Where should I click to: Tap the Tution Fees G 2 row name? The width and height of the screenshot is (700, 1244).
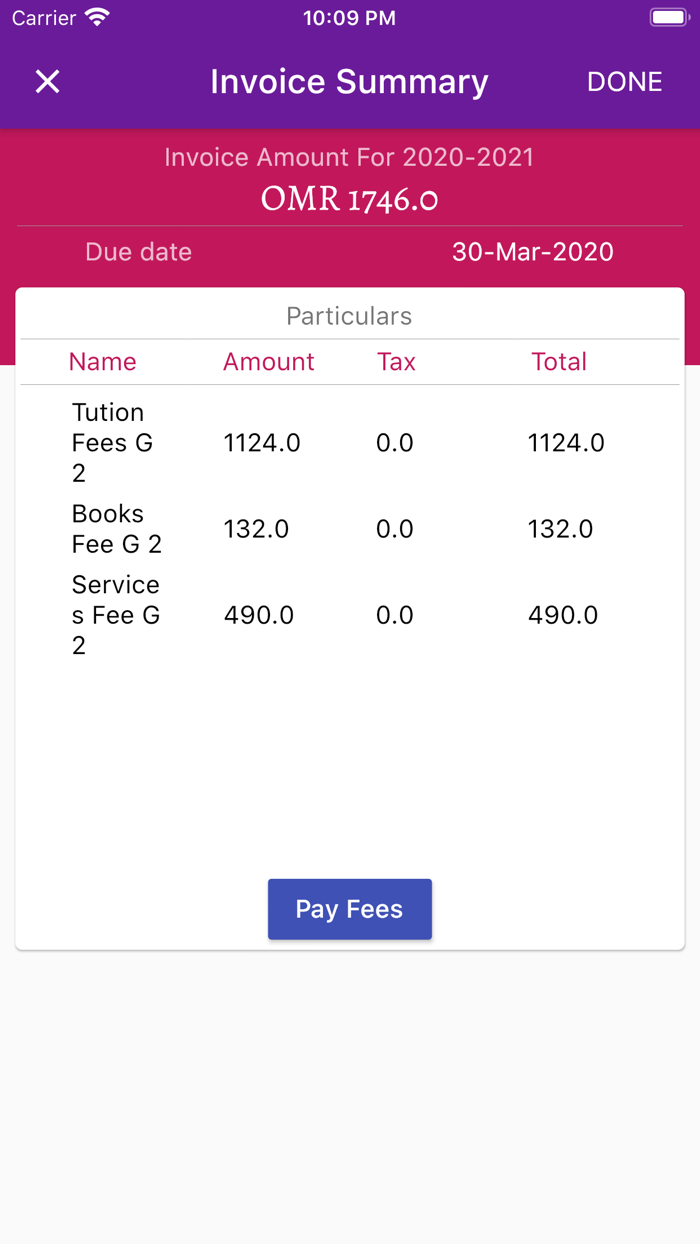(112, 442)
